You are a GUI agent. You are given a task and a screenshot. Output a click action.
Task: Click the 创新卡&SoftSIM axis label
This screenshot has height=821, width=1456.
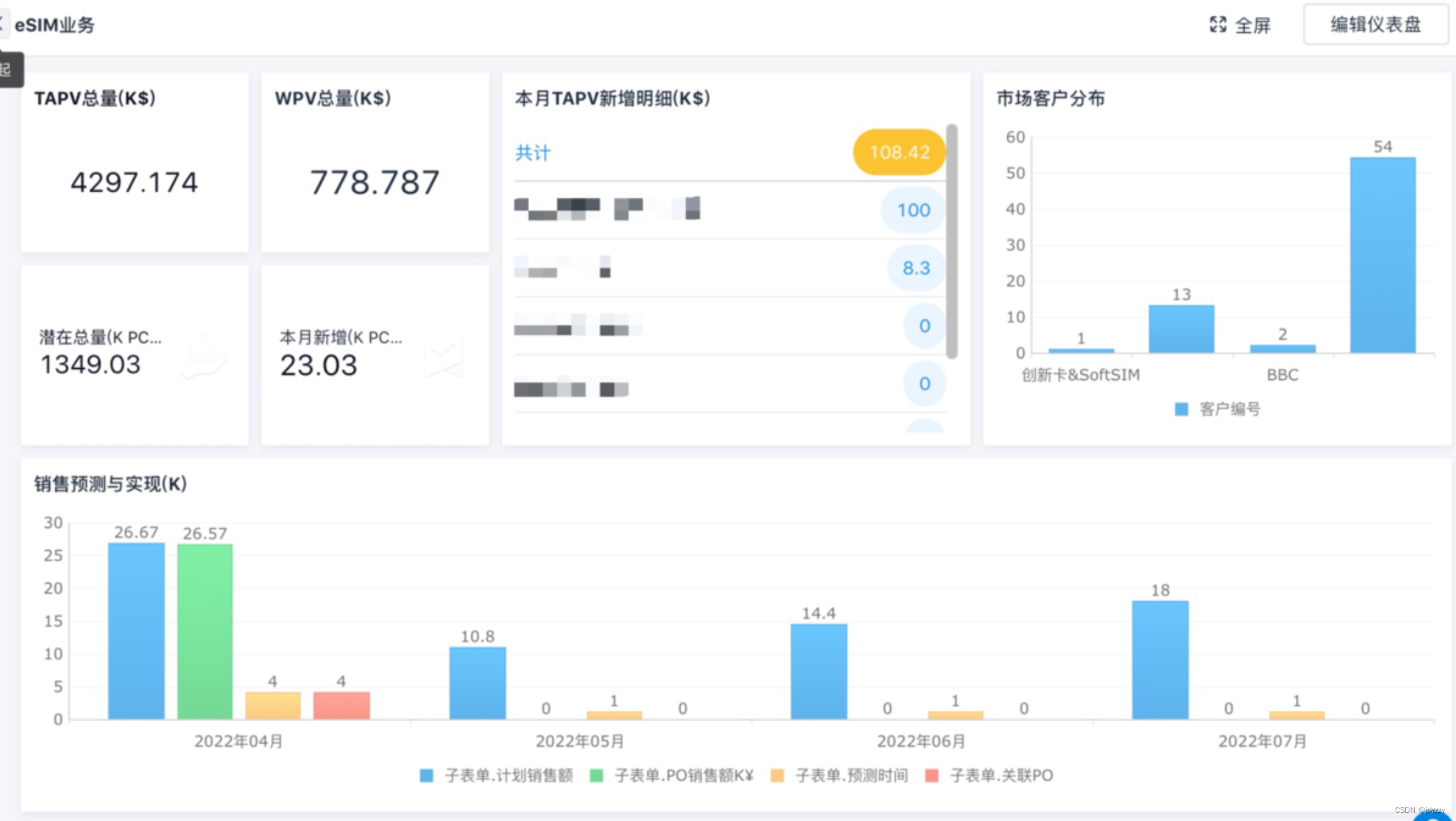click(1081, 375)
